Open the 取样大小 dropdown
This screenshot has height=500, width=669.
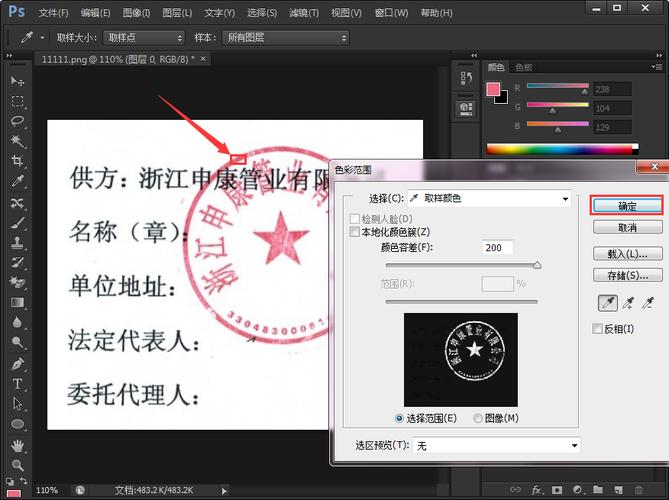tap(144, 38)
